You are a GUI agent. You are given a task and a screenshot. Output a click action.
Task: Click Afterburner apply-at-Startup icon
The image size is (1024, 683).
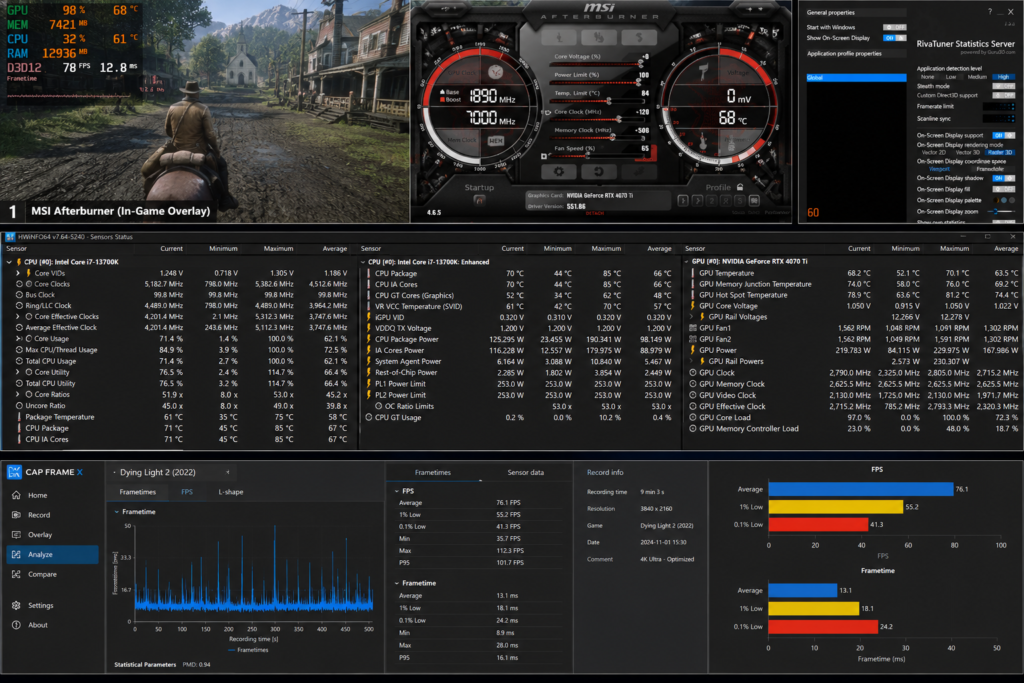tap(479, 200)
